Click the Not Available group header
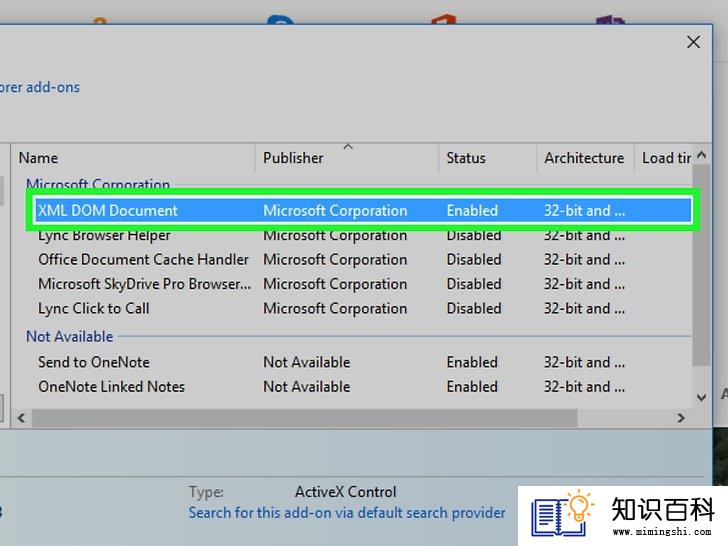 pos(70,337)
